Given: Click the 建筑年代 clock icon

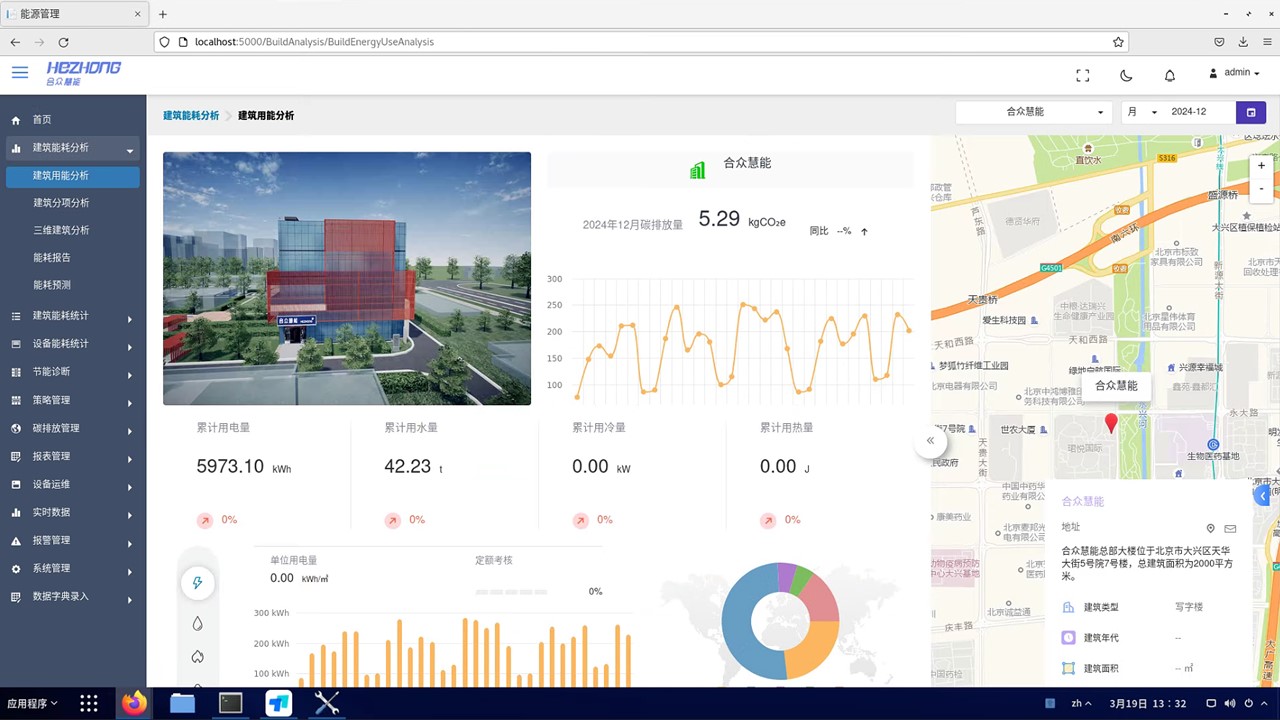Looking at the screenshot, I should [x=1068, y=637].
